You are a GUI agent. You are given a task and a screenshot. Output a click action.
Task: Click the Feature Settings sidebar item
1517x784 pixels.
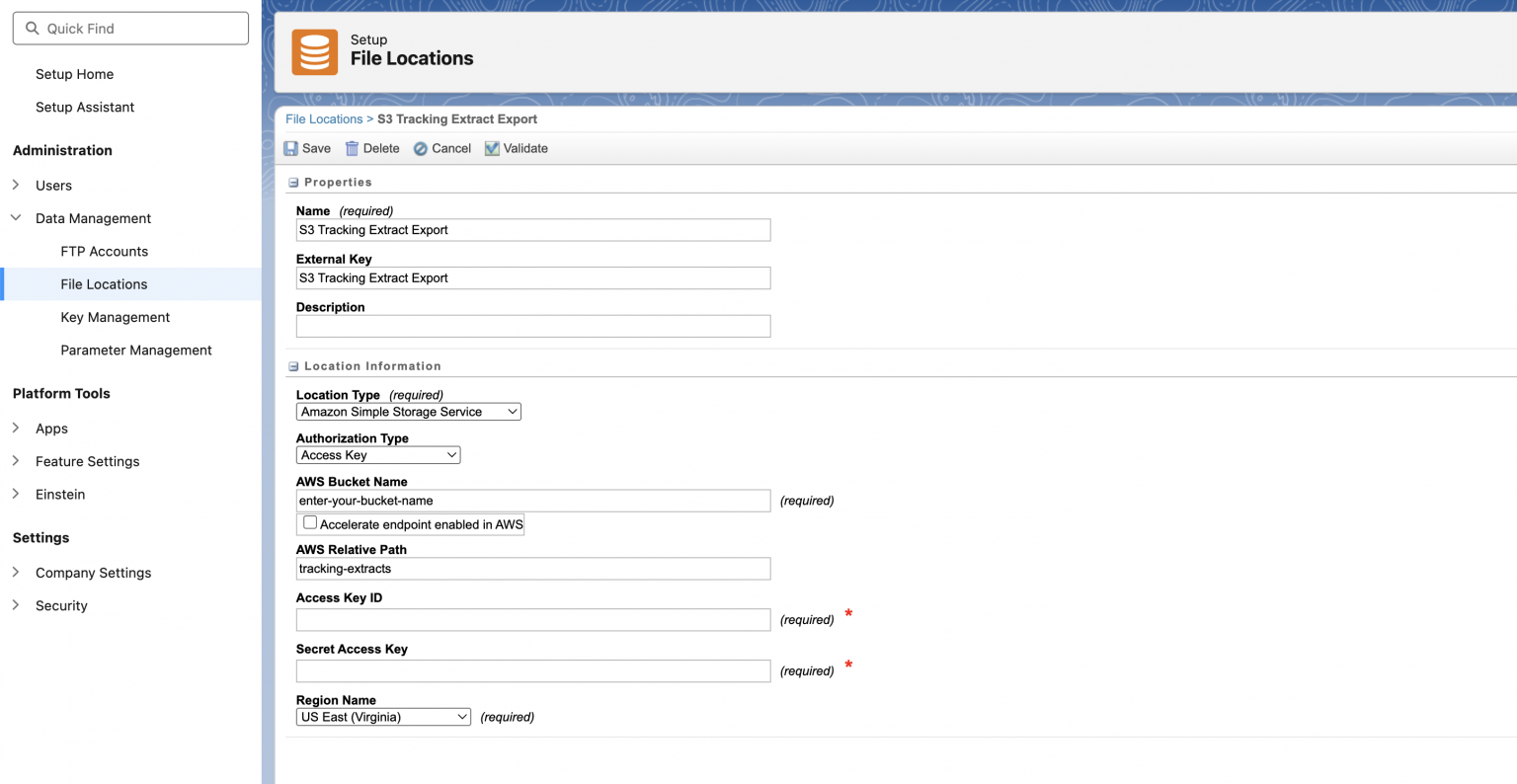tap(87, 461)
